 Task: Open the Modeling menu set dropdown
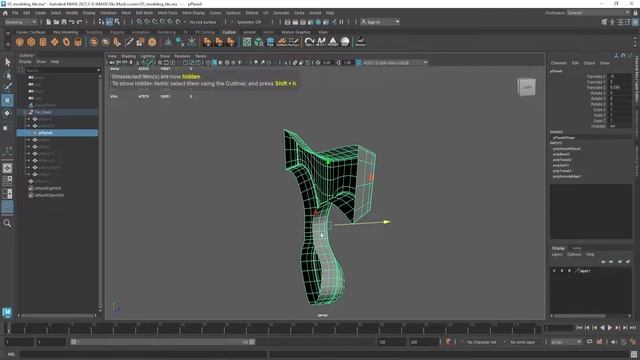[20, 22]
